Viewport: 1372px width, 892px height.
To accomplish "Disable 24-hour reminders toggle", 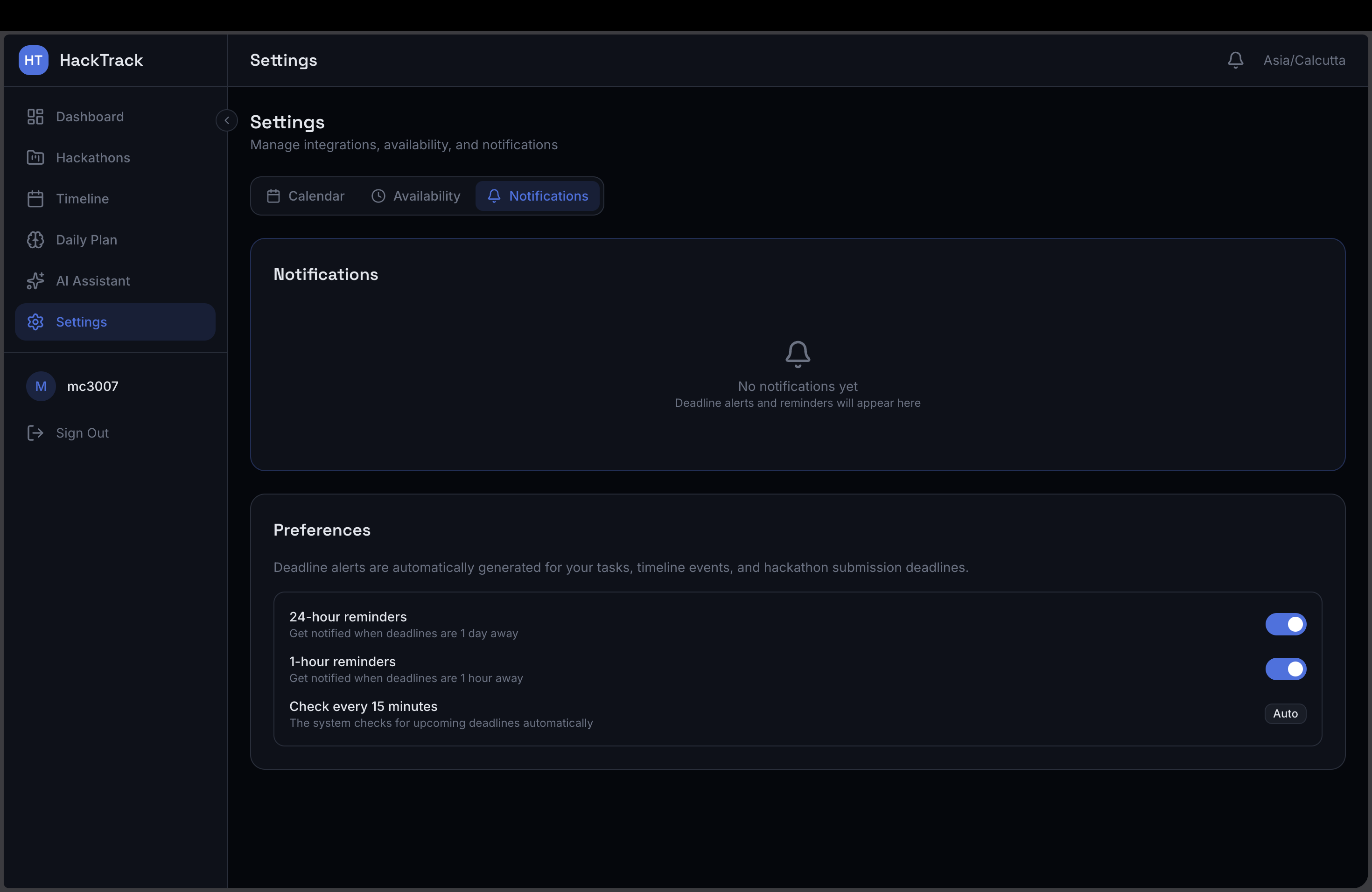I will point(1286,624).
